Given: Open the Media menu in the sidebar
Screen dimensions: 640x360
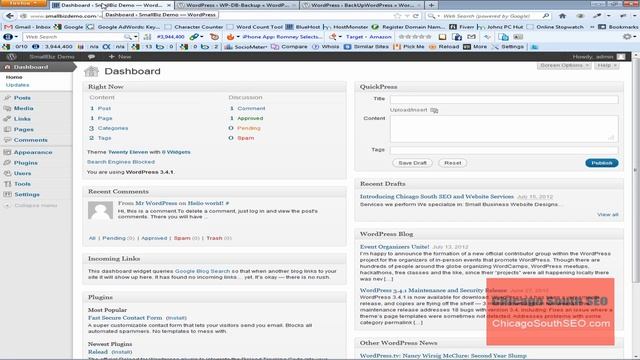Looking at the screenshot, I should pos(23,109).
